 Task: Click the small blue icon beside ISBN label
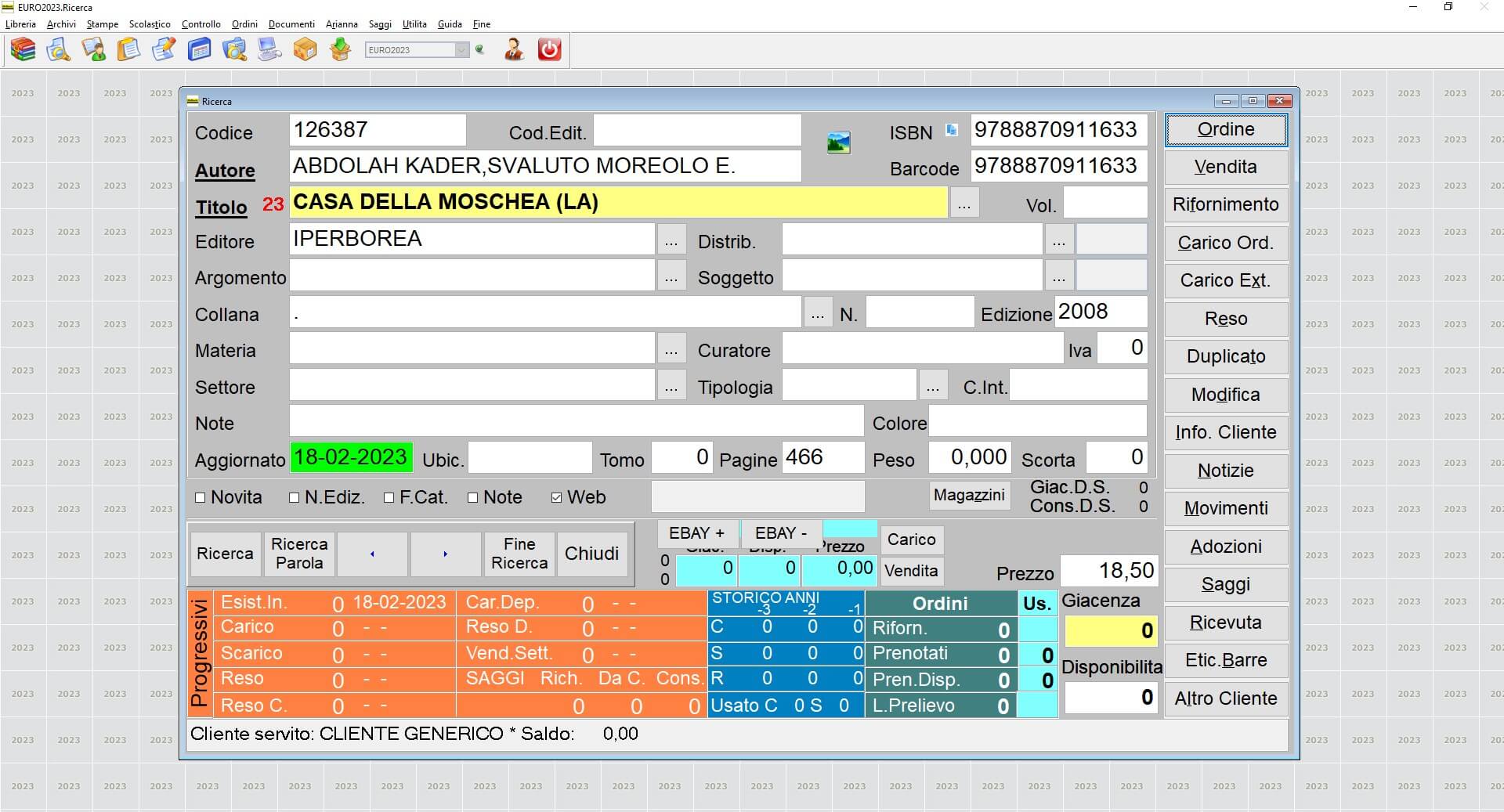click(x=951, y=130)
